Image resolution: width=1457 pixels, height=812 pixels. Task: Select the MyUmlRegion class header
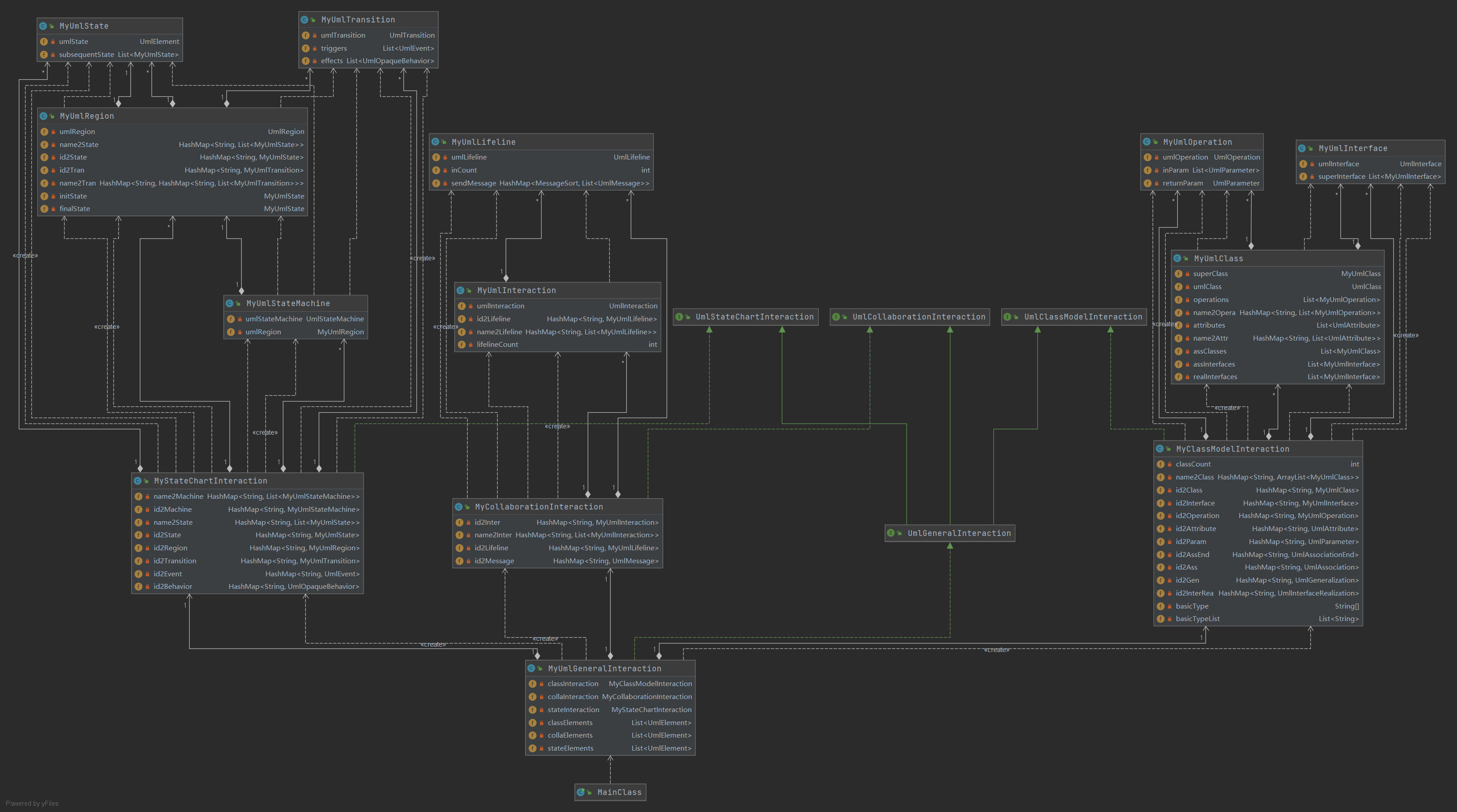tap(87, 116)
